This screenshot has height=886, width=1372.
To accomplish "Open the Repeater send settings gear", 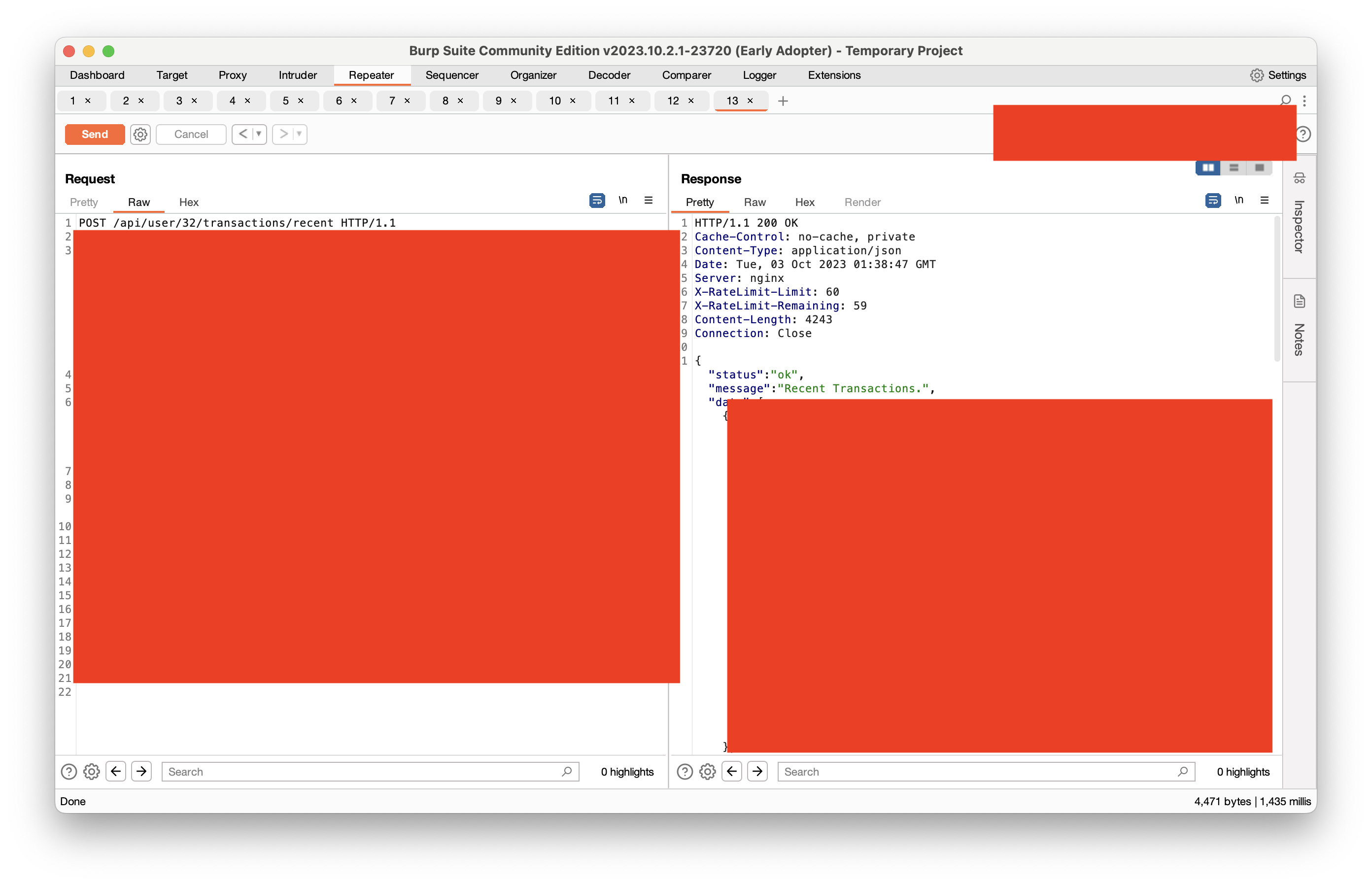I will point(140,134).
